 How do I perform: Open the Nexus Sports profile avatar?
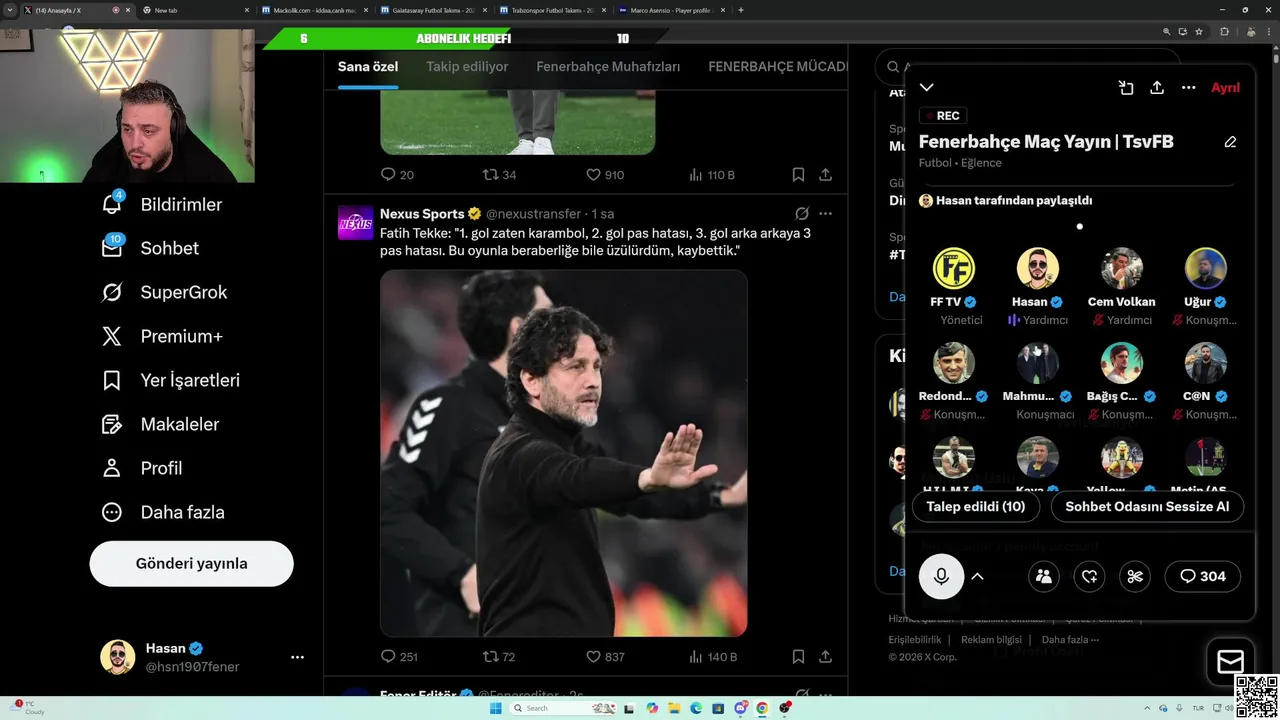(355, 223)
